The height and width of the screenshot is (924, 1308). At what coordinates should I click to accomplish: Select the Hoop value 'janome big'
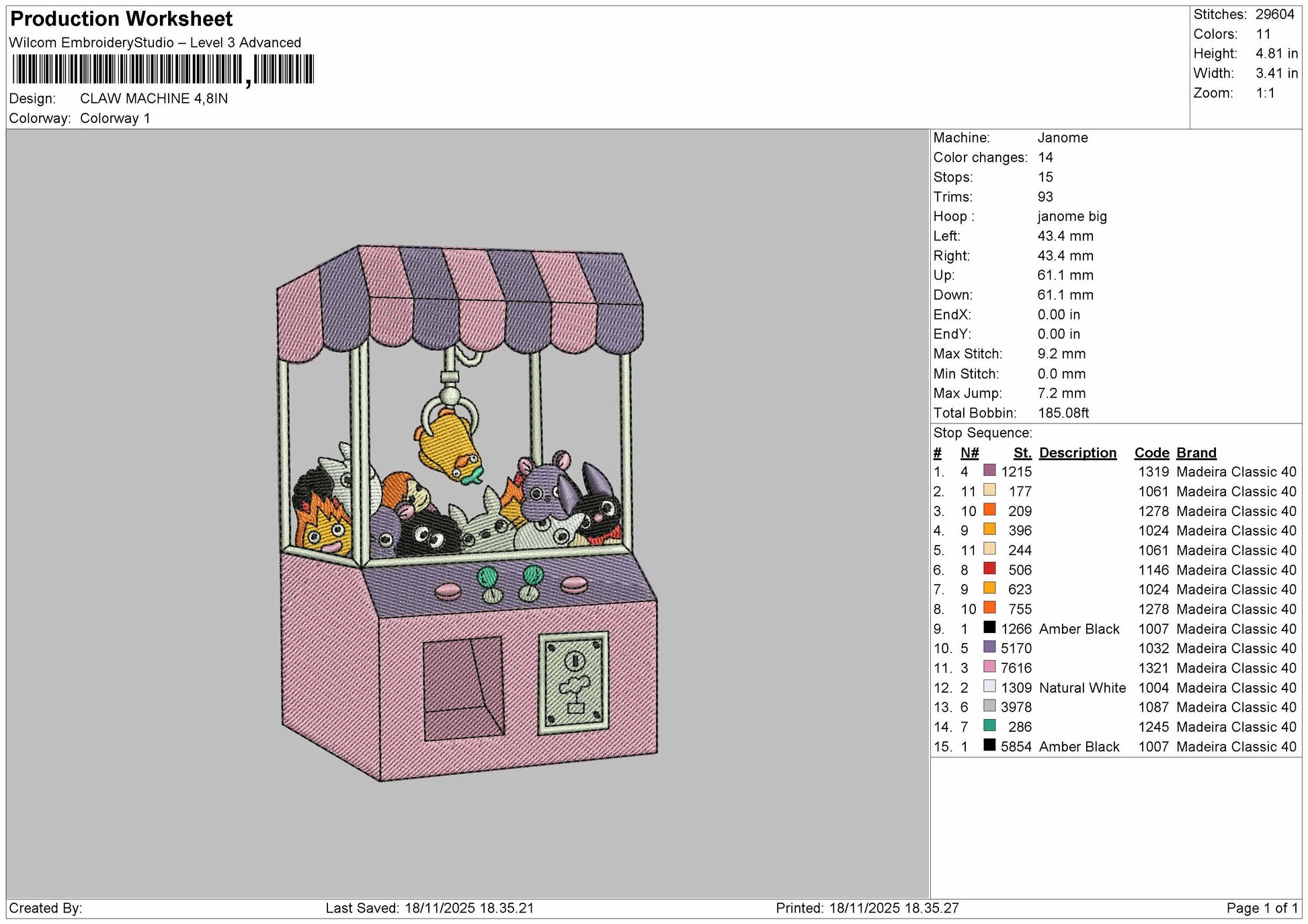point(1072,216)
